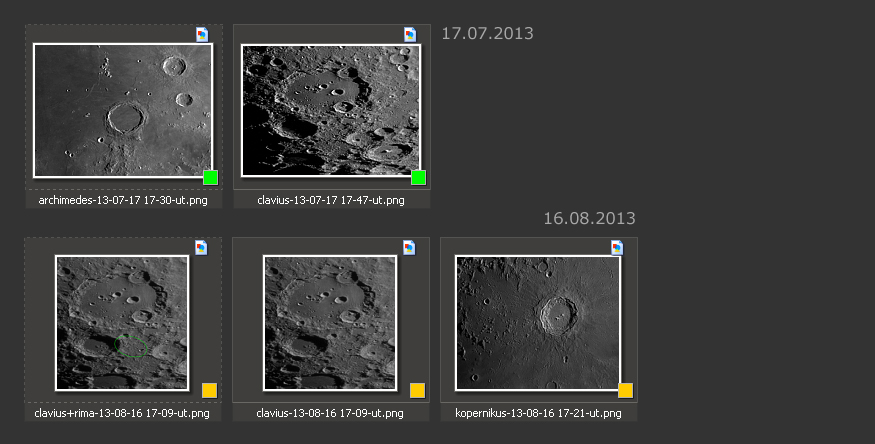The image size is (875, 444).
Task: Click the yellow color label on clavius-13-08-16 image
Action: tap(417, 390)
